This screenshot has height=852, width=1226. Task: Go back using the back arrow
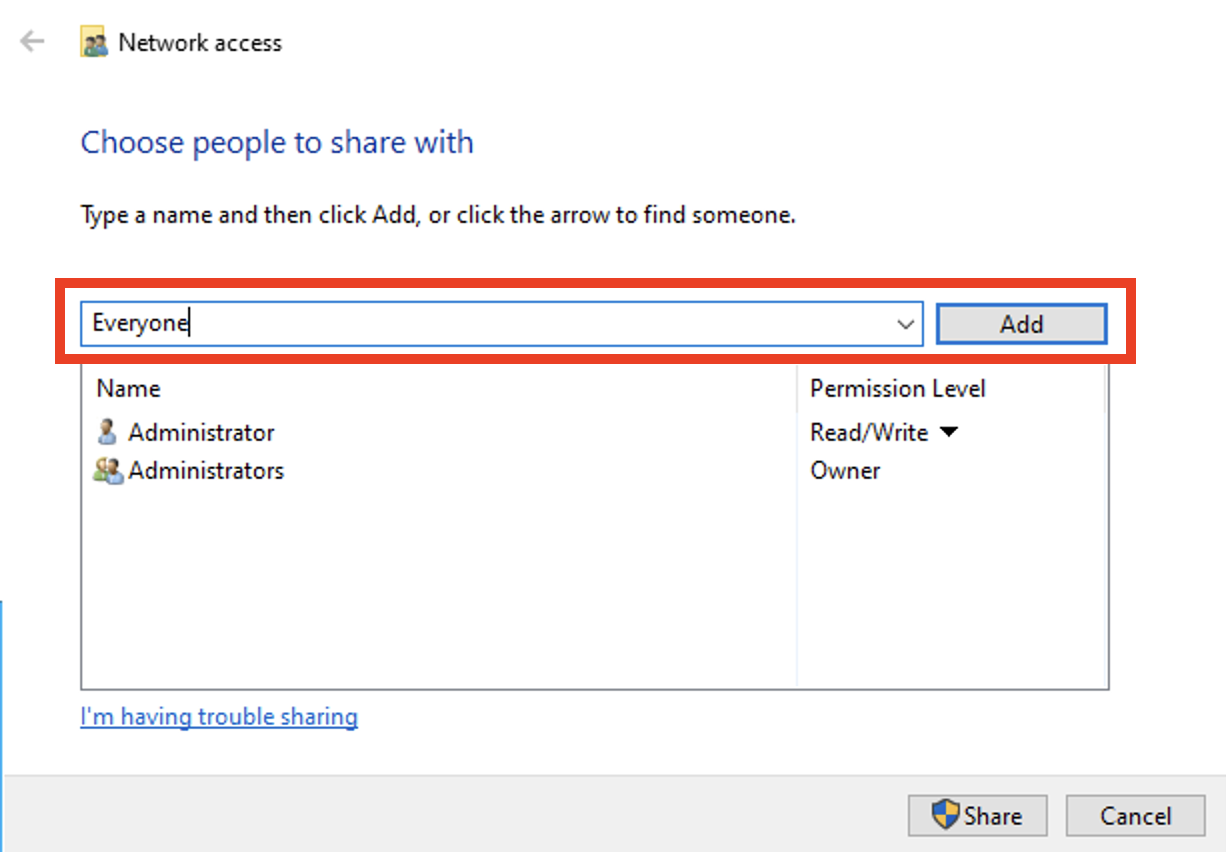pos(33,42)
